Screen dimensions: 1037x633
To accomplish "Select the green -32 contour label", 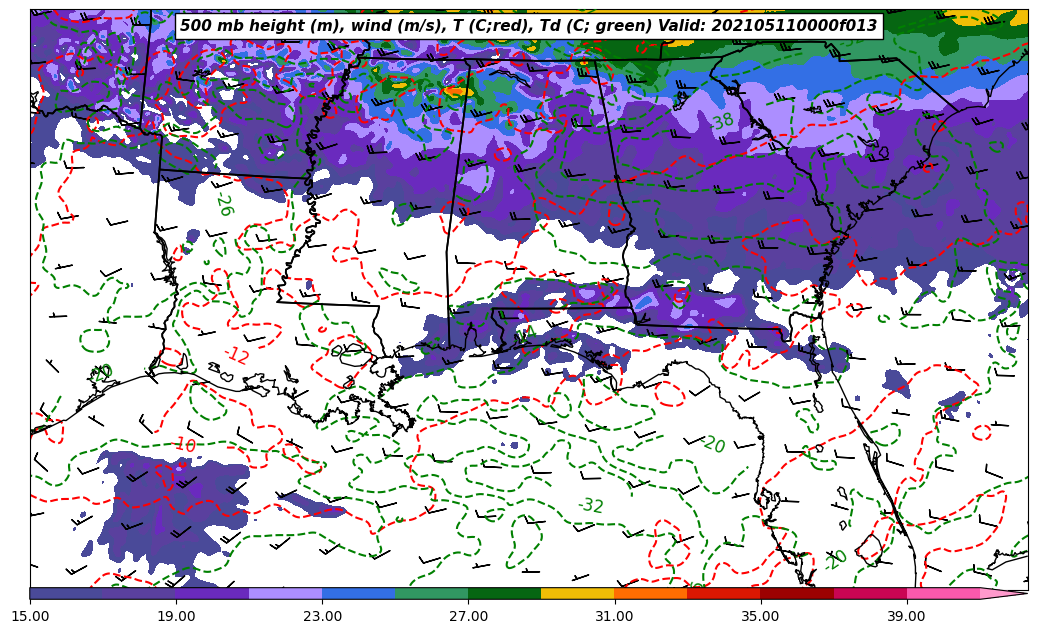I will tap(591, 506).
